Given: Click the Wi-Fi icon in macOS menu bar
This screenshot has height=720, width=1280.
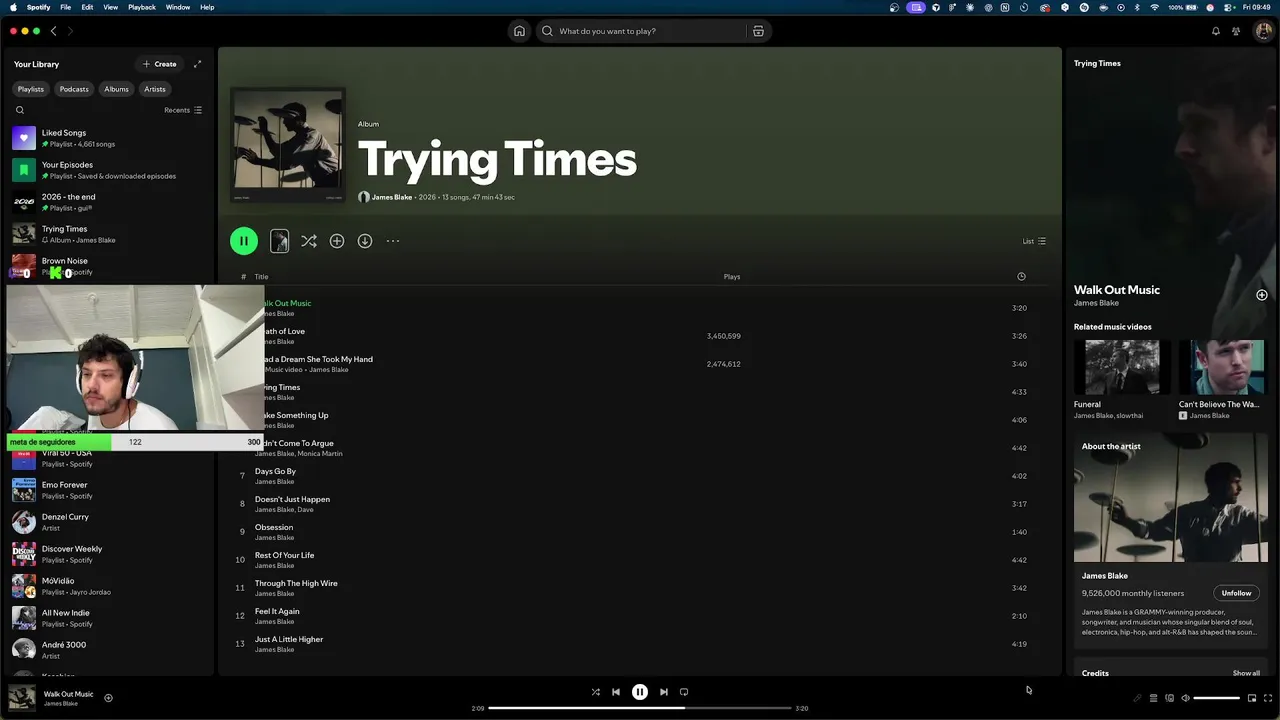Looking at the screenshot, I should tap(1155, 7).
